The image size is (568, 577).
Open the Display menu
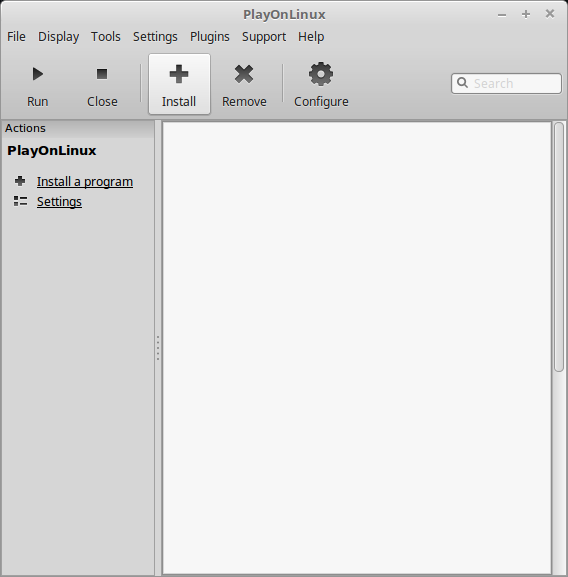58,36
